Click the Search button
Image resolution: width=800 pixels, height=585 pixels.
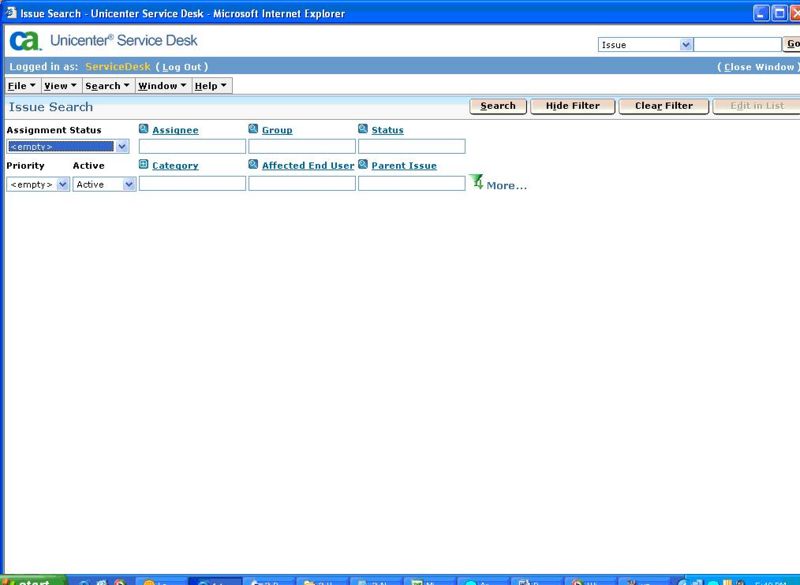pos(497,105)
